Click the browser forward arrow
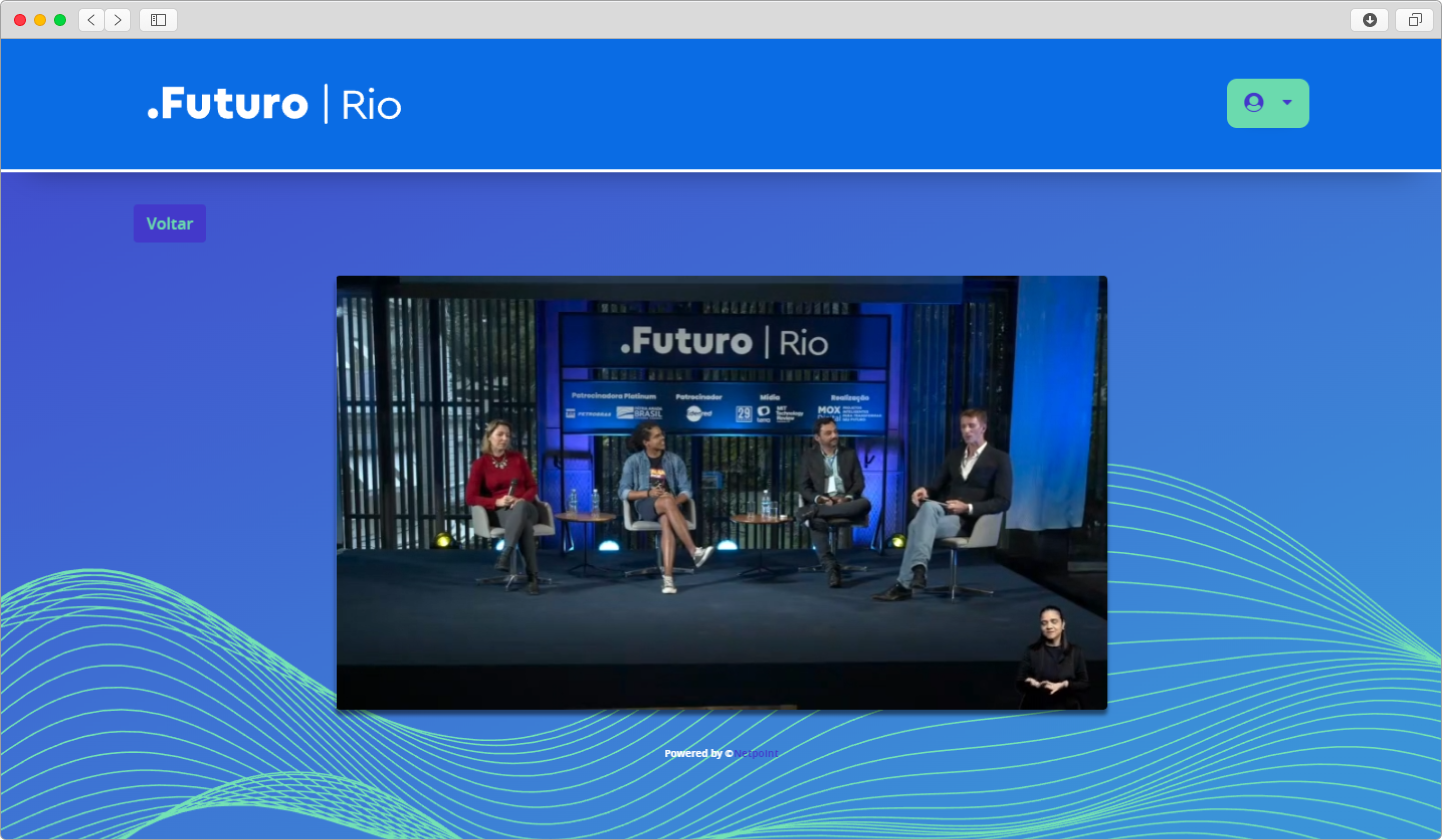The image size is (1442, 840). coord(117,20)
